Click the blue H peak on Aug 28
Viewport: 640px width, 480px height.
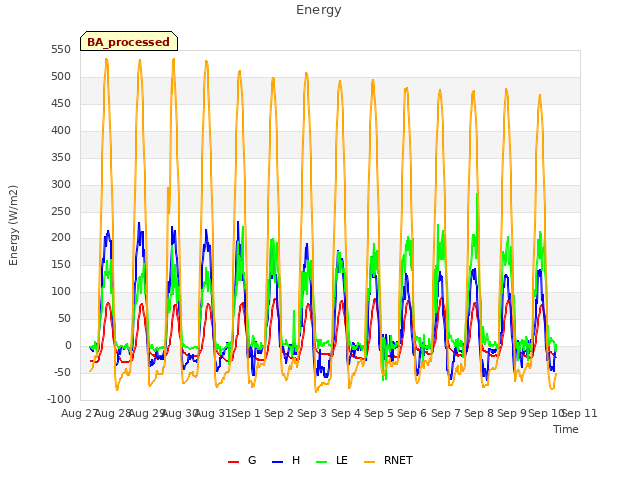[x=139, y=223]
